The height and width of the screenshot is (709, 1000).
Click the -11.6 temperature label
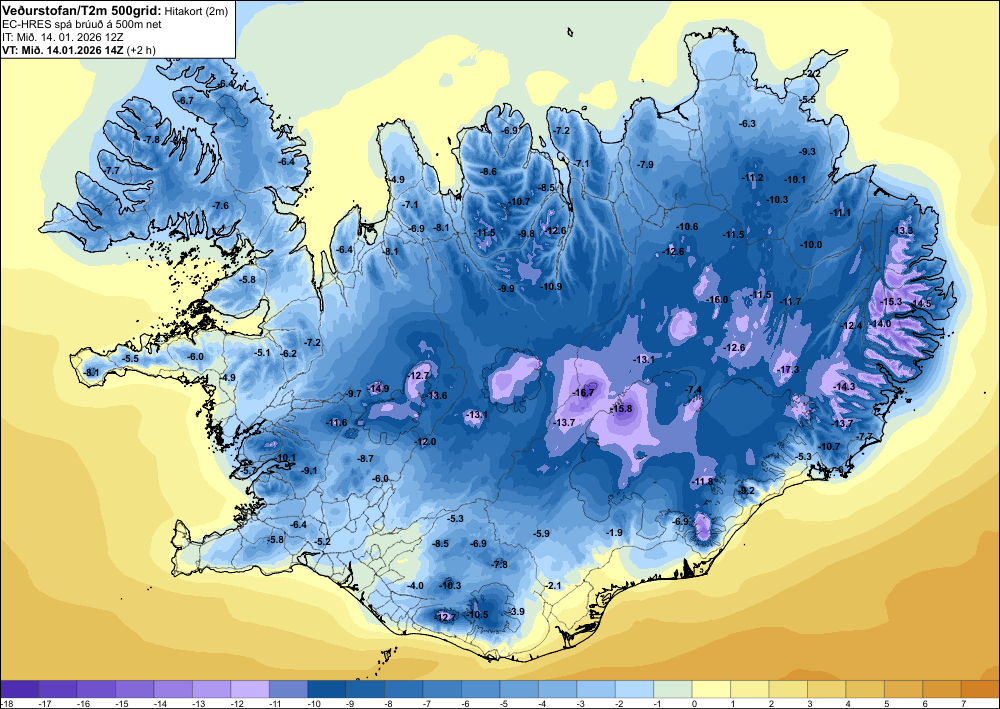pyautogui.click(x=337, y=423)
